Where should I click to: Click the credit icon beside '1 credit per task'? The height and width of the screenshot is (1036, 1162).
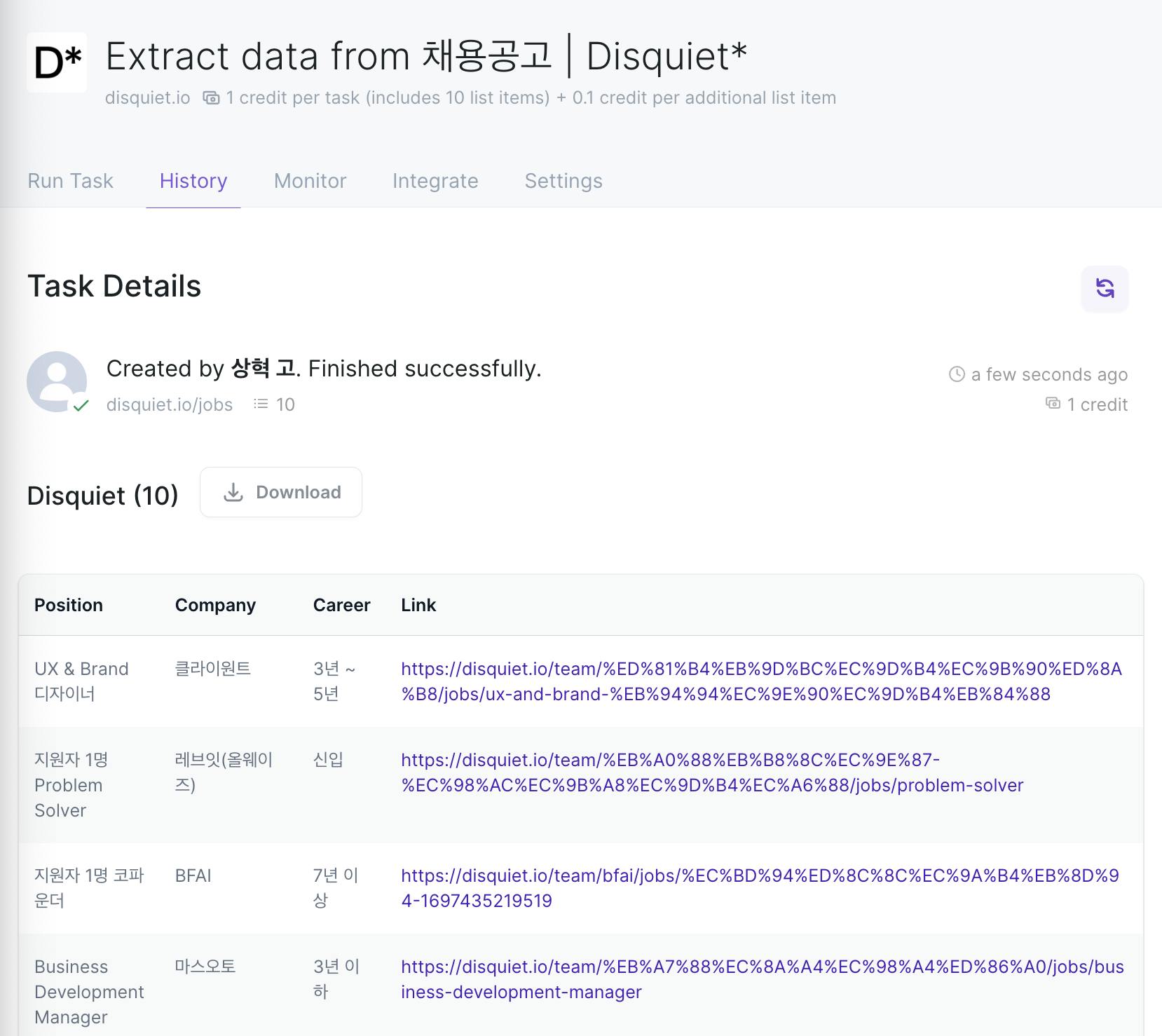pyautogui.click(x=211, y=97)
